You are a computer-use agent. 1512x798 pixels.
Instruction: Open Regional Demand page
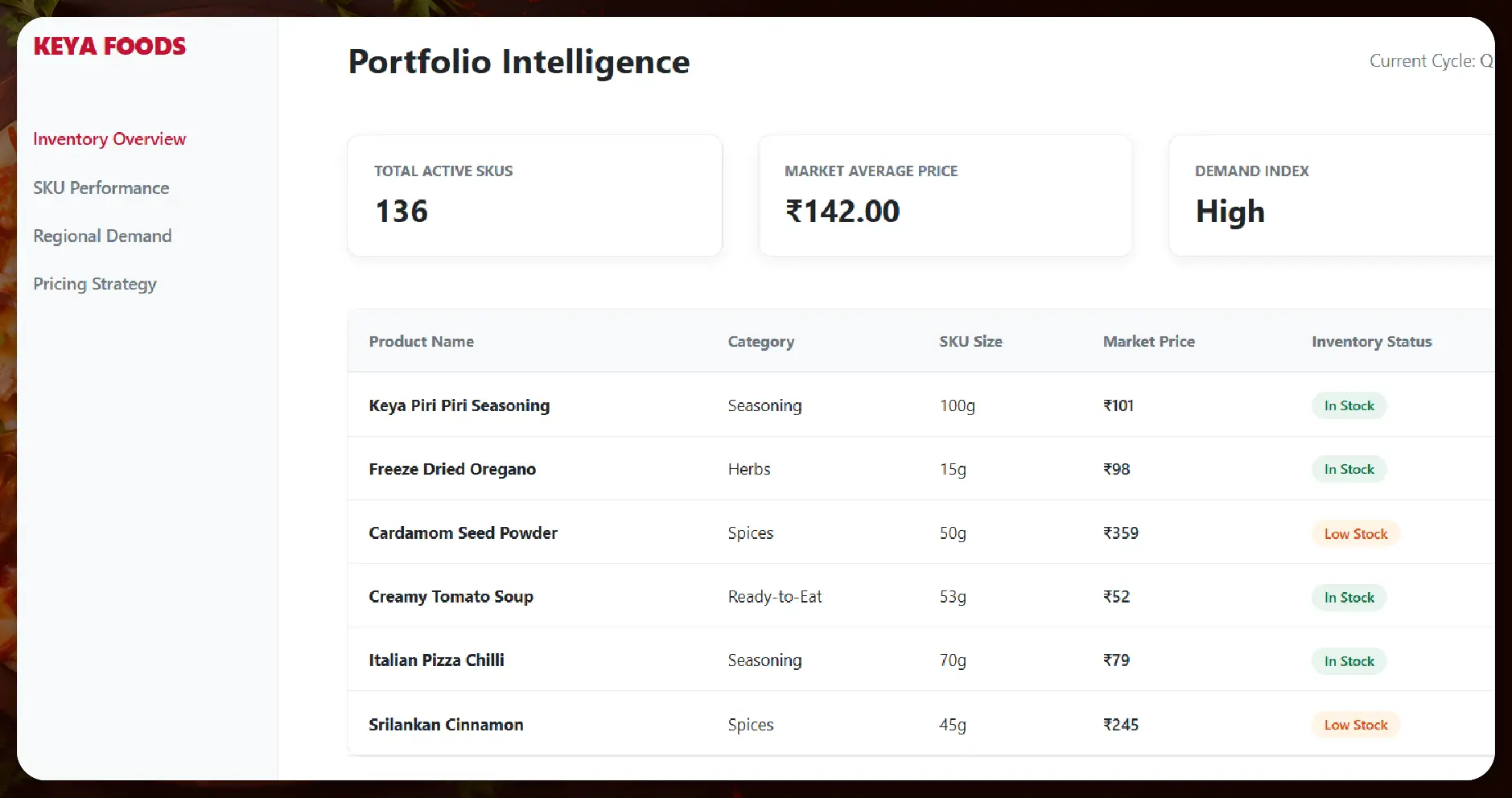(102, 236)
